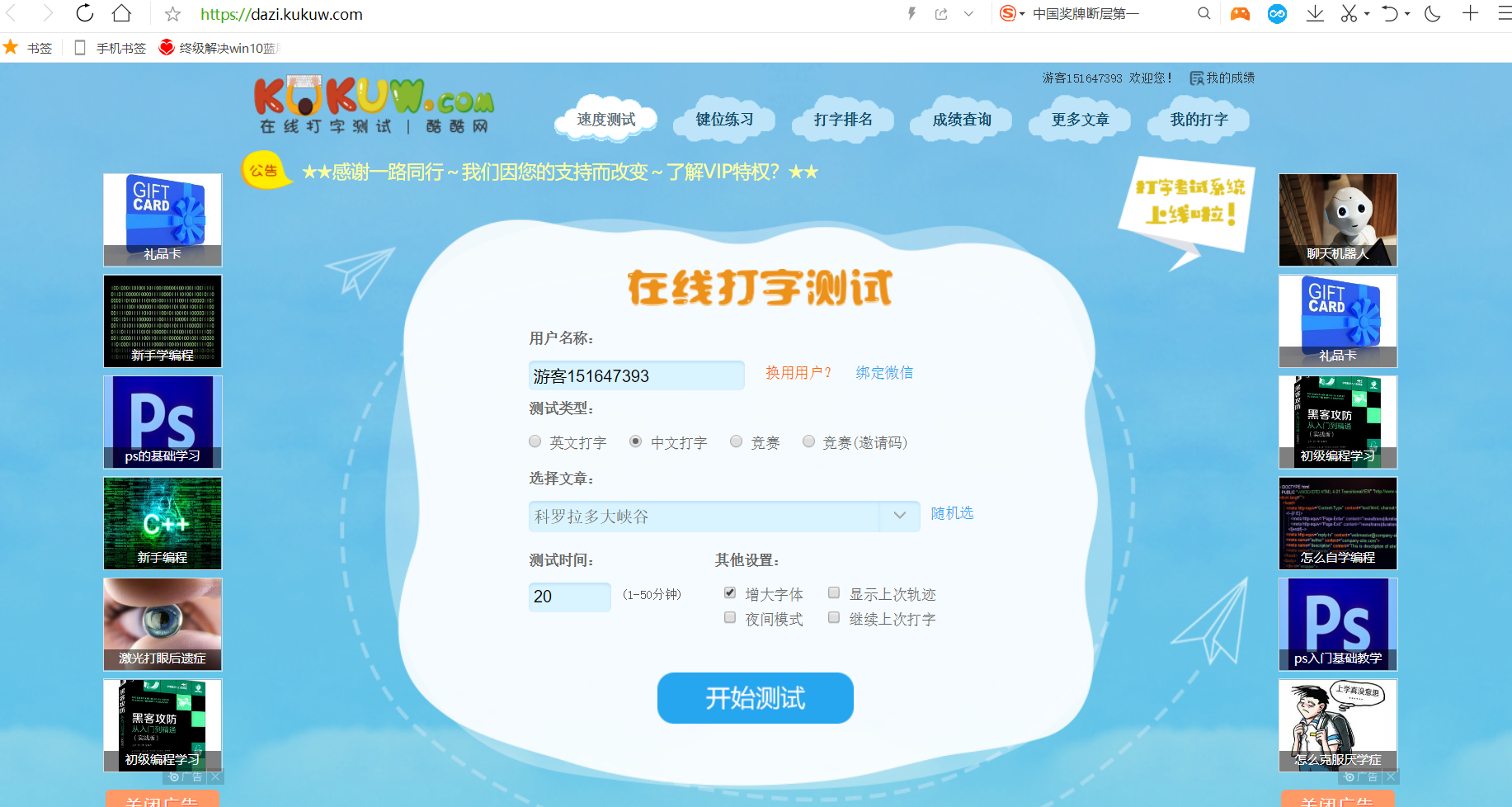
Task: Check 继续上次打字 option
Action: click(834, 617)
